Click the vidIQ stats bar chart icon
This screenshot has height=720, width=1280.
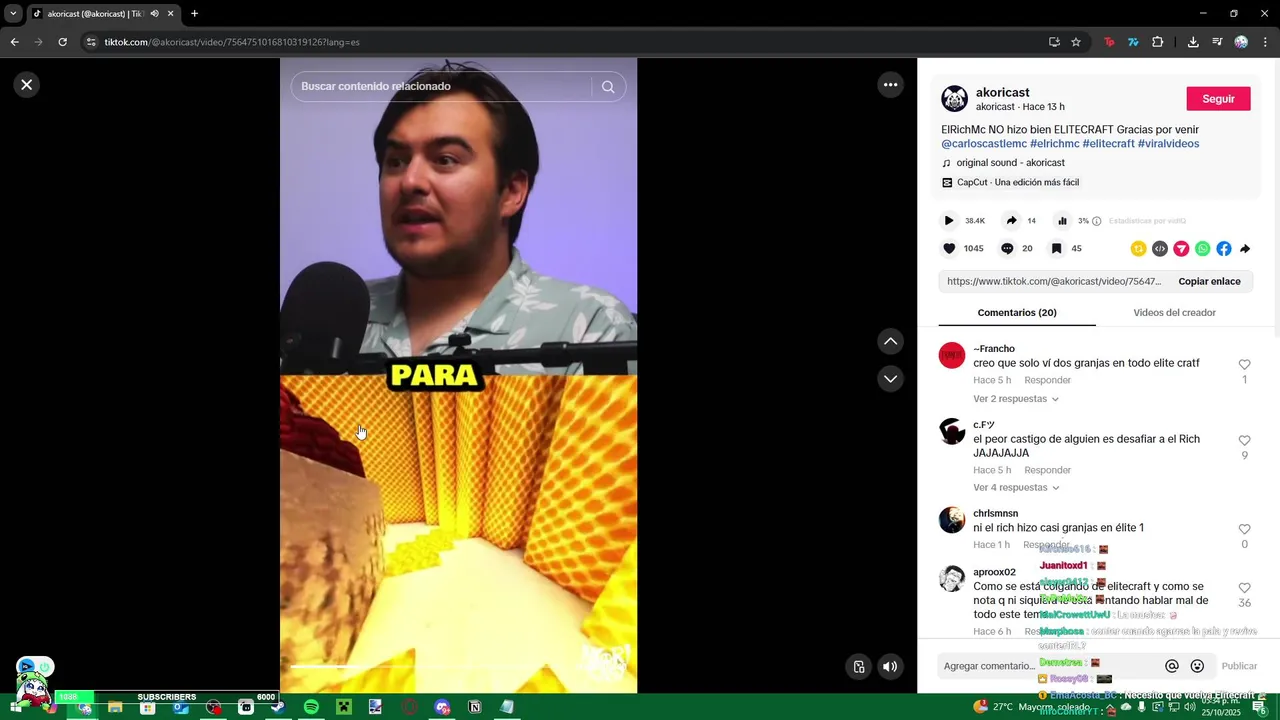coord(1062,221)
